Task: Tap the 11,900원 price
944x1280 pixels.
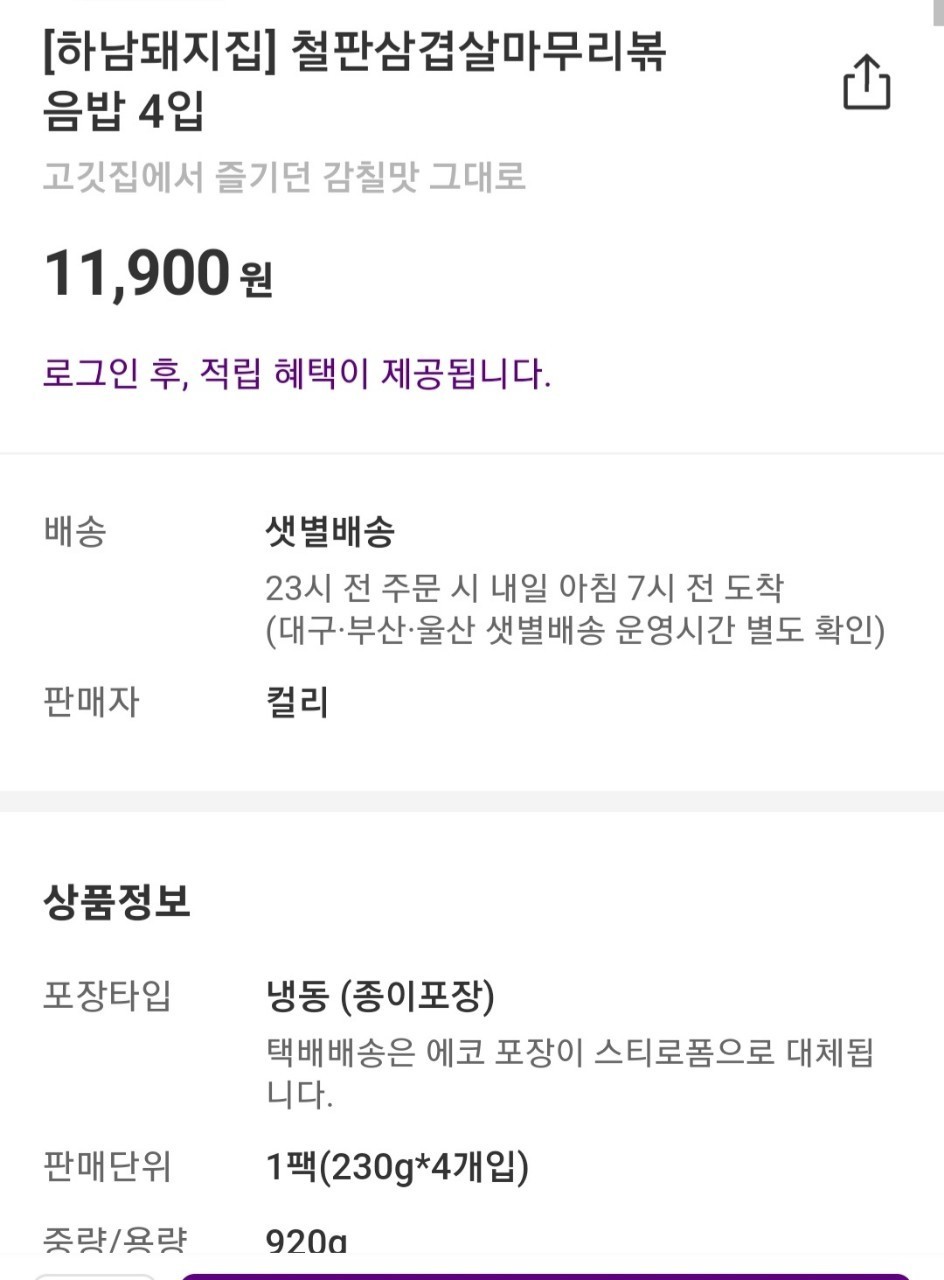Action: point(157,273)
